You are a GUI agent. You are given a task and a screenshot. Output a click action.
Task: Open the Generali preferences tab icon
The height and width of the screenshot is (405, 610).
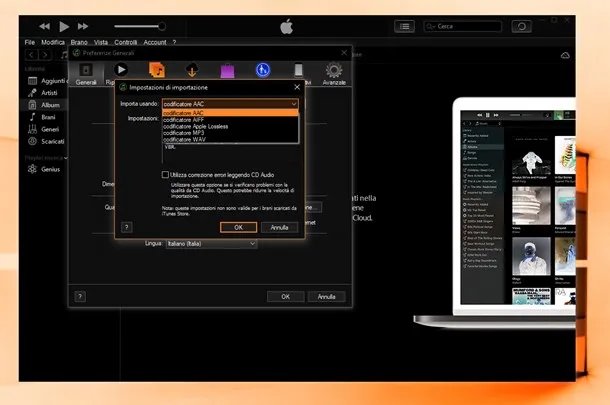pyautogui.click(x=86, y=70)
